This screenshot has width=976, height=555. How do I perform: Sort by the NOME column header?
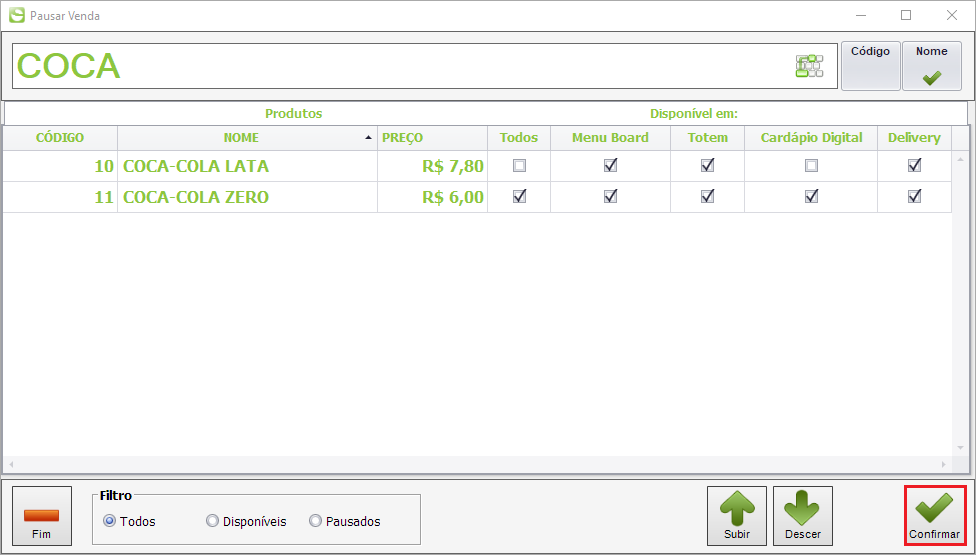247,138
